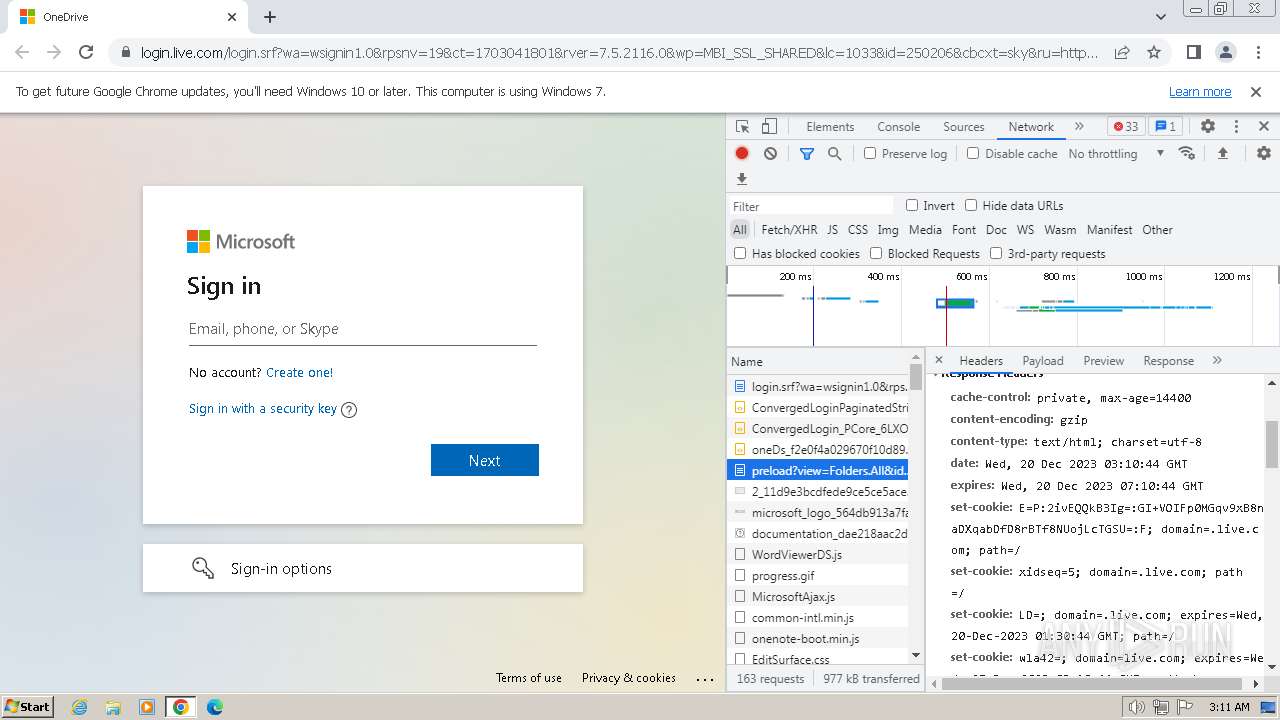Screen dimensions: 1280x720
Task: Select the progress.gif request row
Action: click(818, 576)
